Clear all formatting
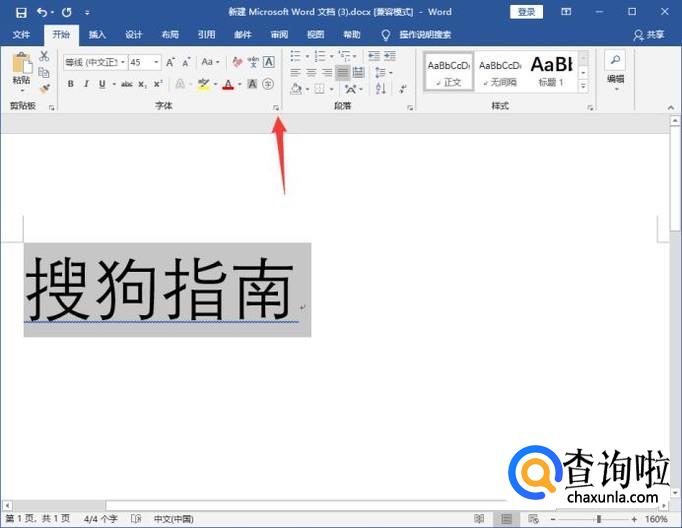 pos(237,62)
